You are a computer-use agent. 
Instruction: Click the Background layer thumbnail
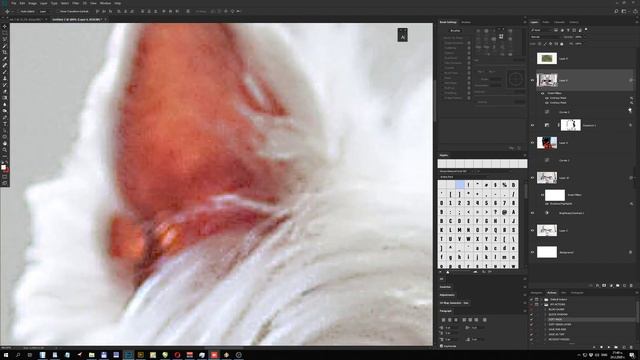[x=547, y=252]
